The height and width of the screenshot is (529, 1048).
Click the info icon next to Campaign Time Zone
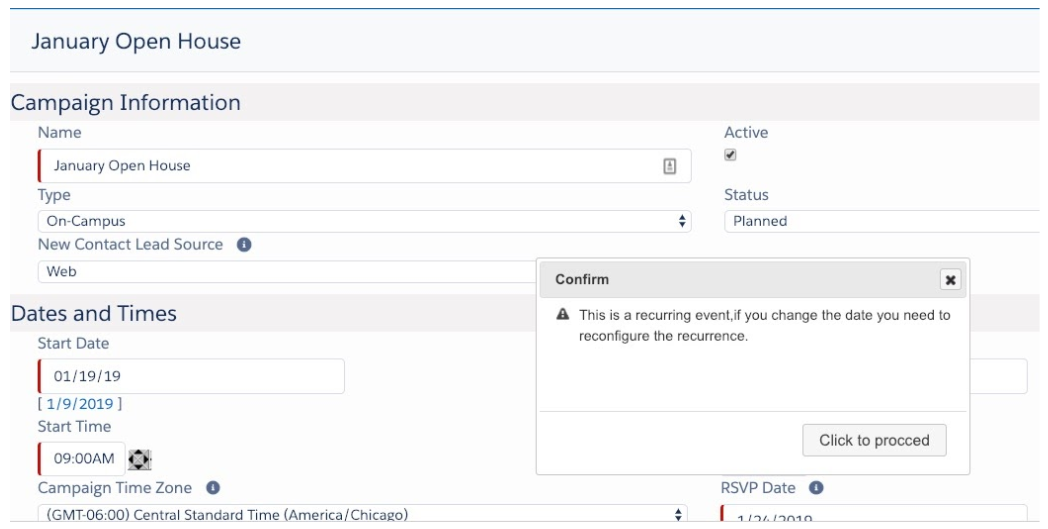click(x=213, y=488)
